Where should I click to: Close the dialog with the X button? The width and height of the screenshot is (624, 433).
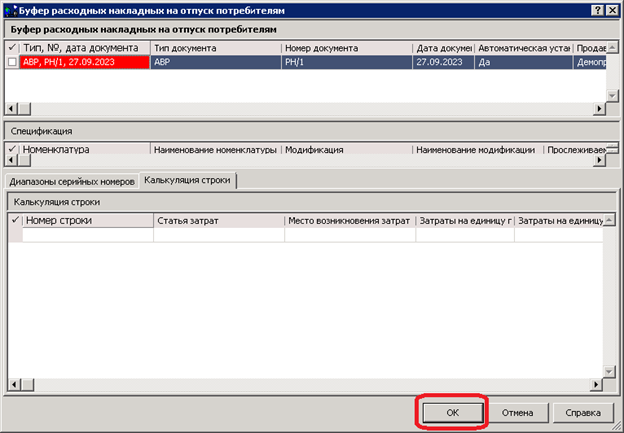612,9
